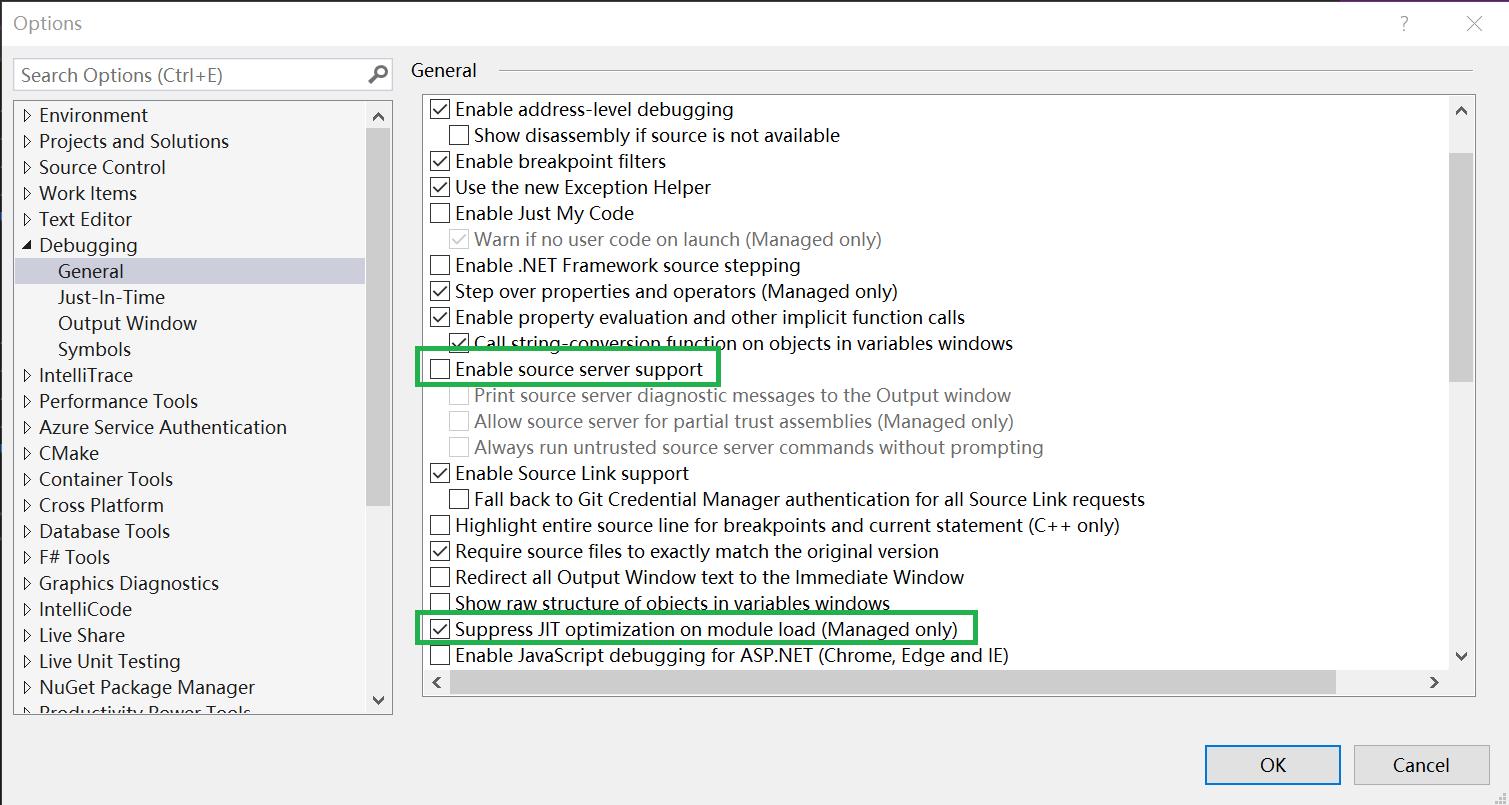
Task: Expand the Performance Tools node
Action: point(27,402)
